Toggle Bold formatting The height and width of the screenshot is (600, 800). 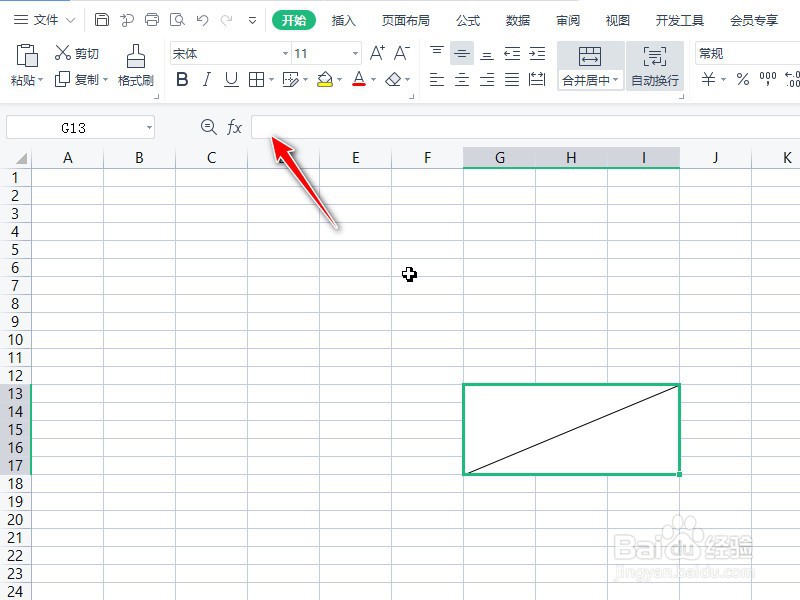[x=182, y=80]
